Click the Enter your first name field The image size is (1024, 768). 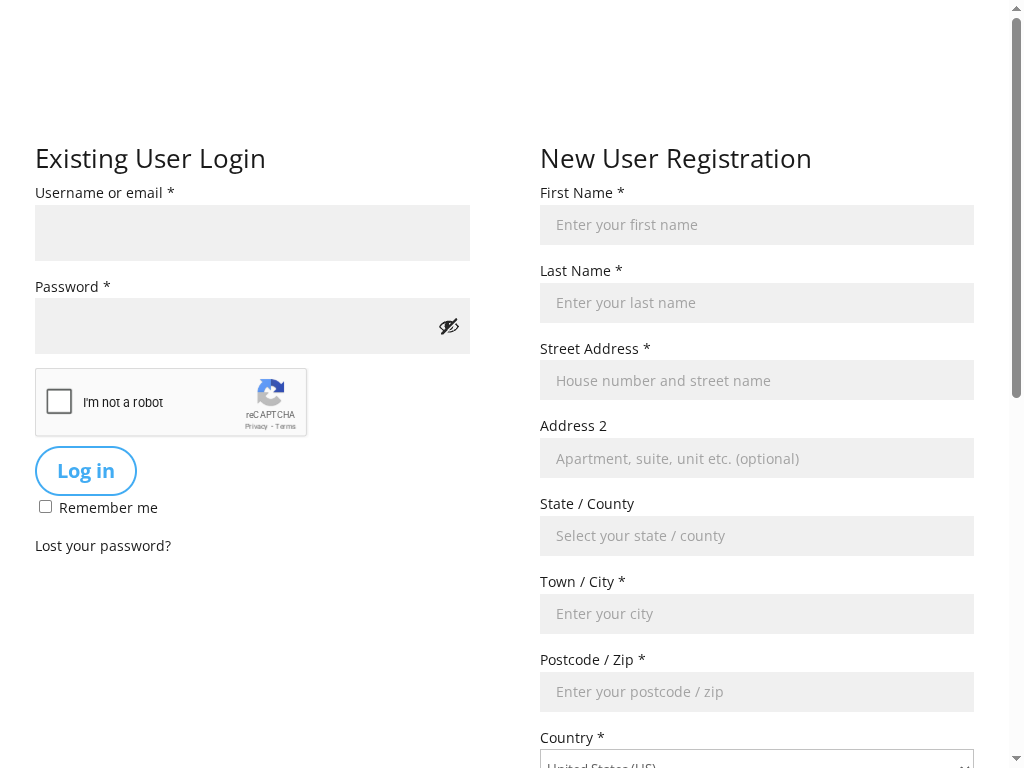pos(757,224)
